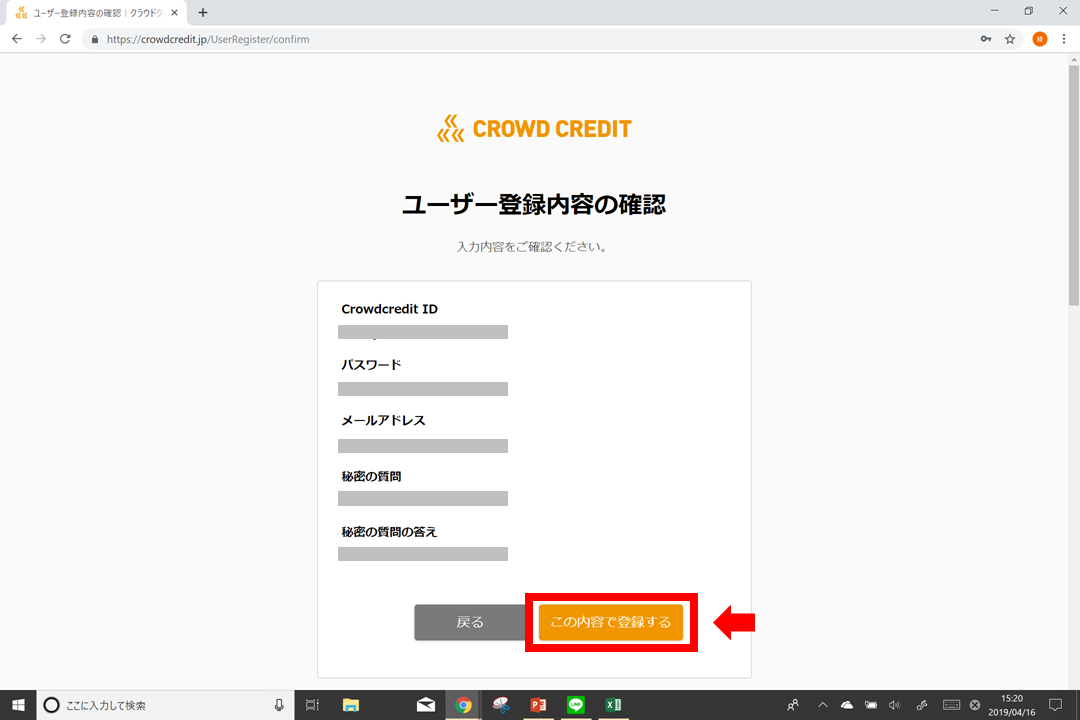
Task: Close the ユーザー登録内容の確認 tab
Action: (174, 12)
